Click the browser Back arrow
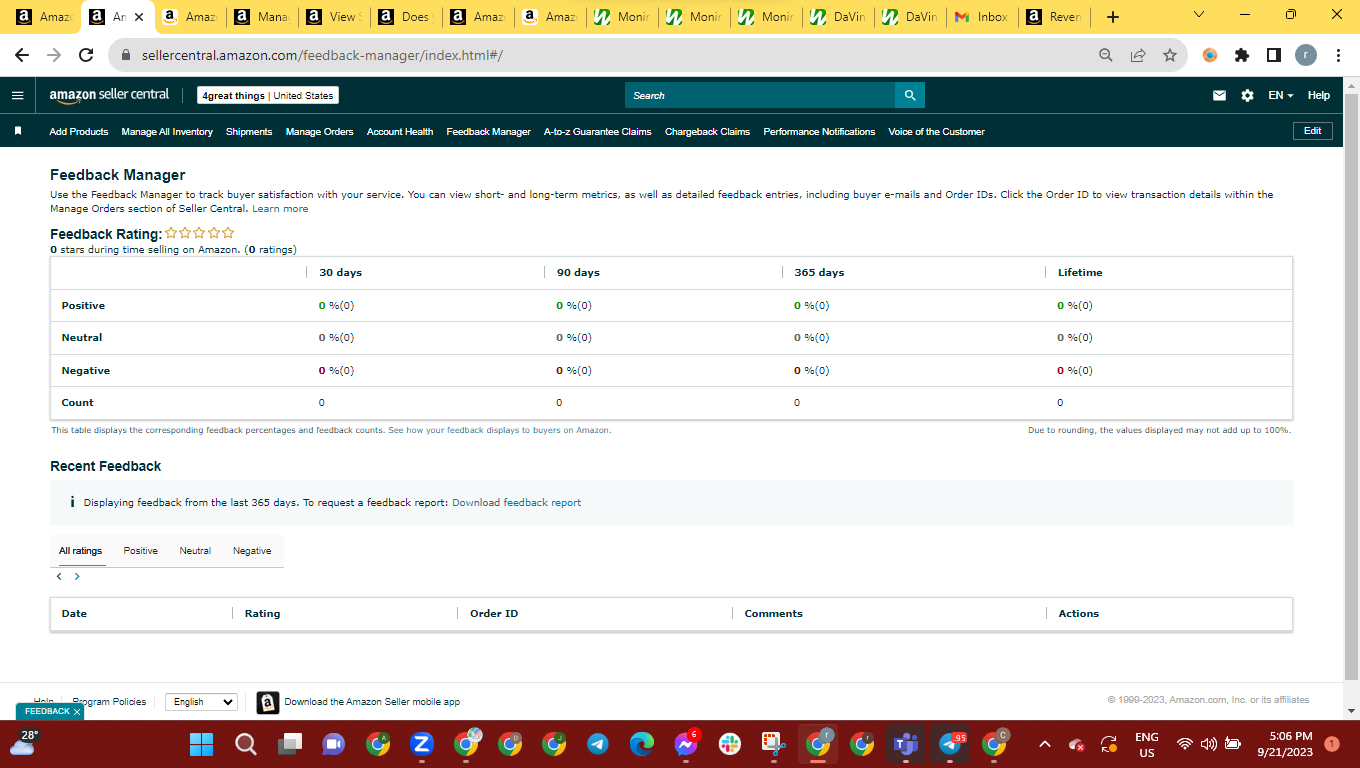The width and height of the screenshot is (1360, 768). coord(22,55)
